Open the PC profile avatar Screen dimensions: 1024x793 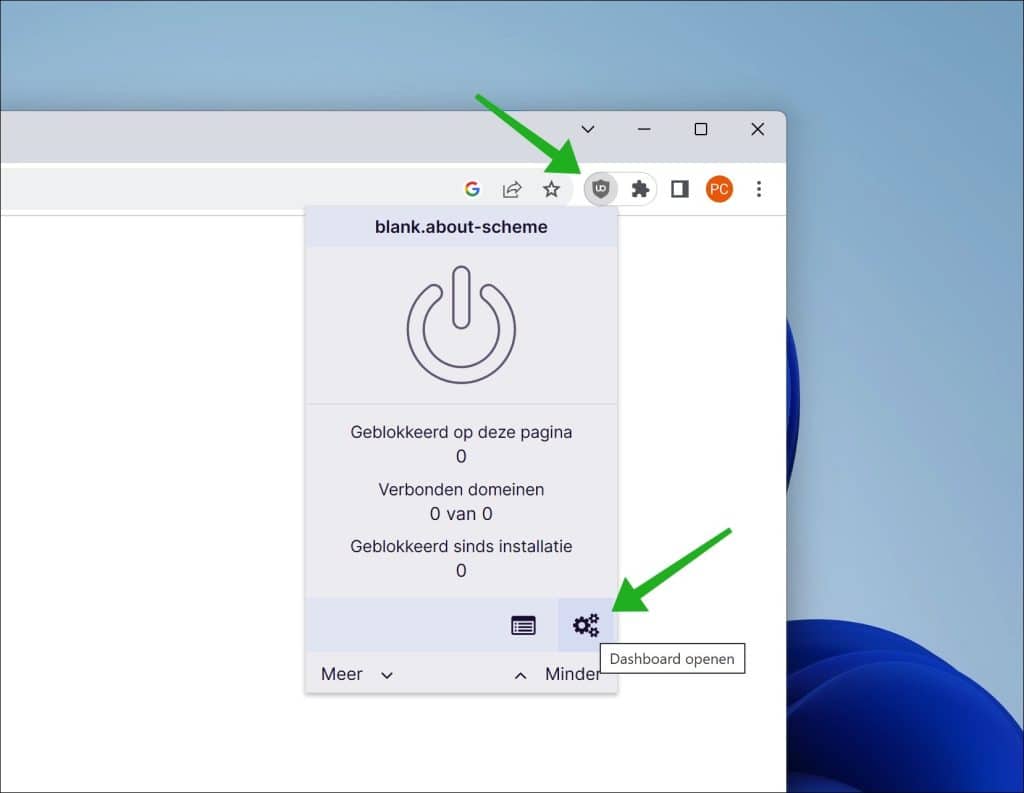tap(719, 189)
